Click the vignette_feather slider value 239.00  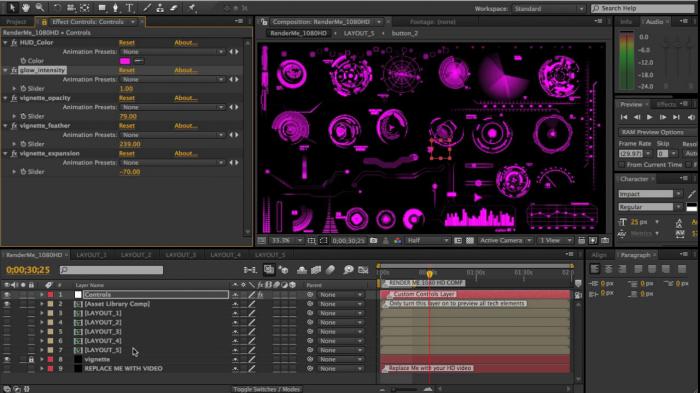pyautogui.click(x=130, y=144)
